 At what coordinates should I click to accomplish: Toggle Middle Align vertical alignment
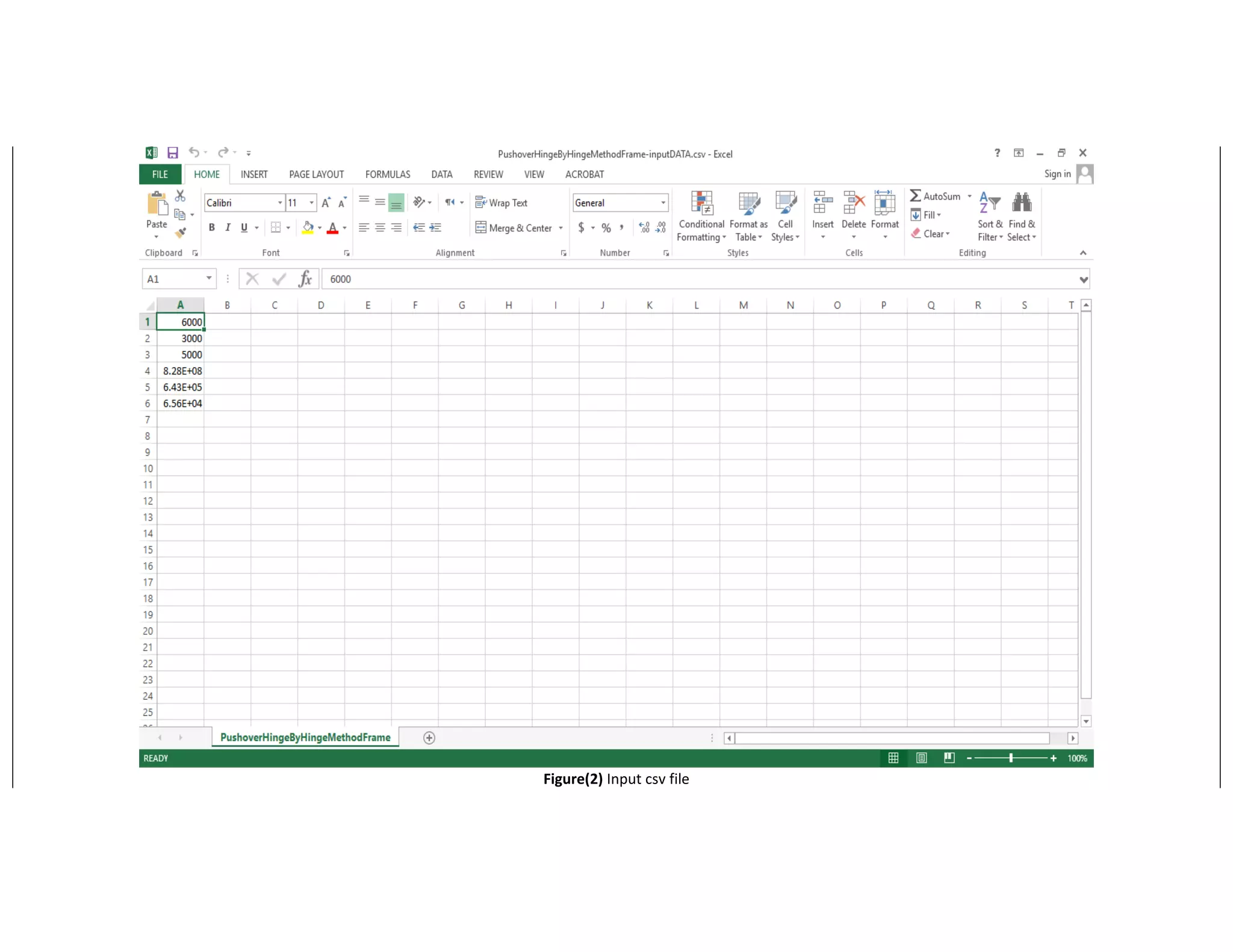pos(380,203)
